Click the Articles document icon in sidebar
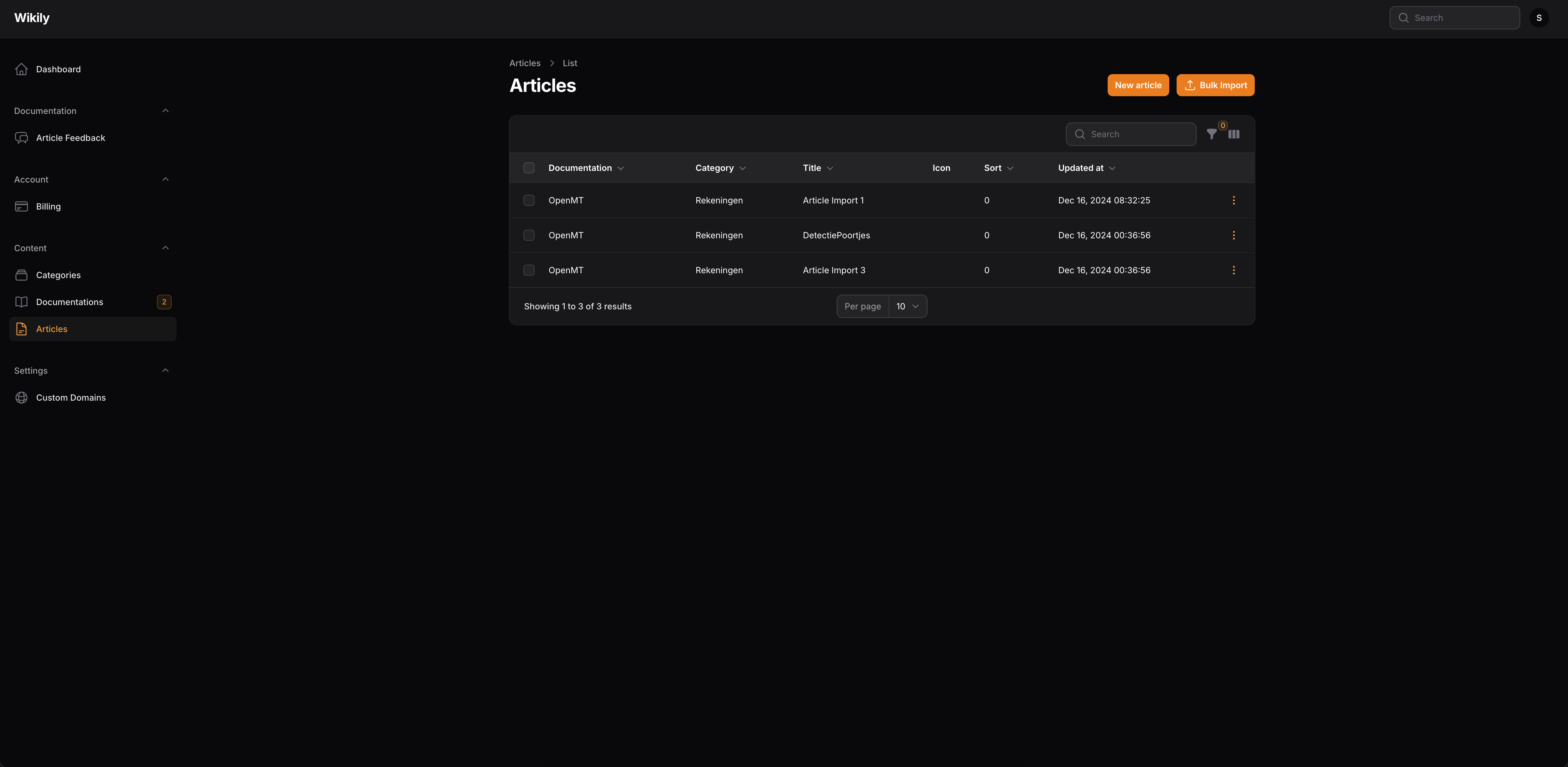This screenshot has width=1568, height=767. click(21, 329)
